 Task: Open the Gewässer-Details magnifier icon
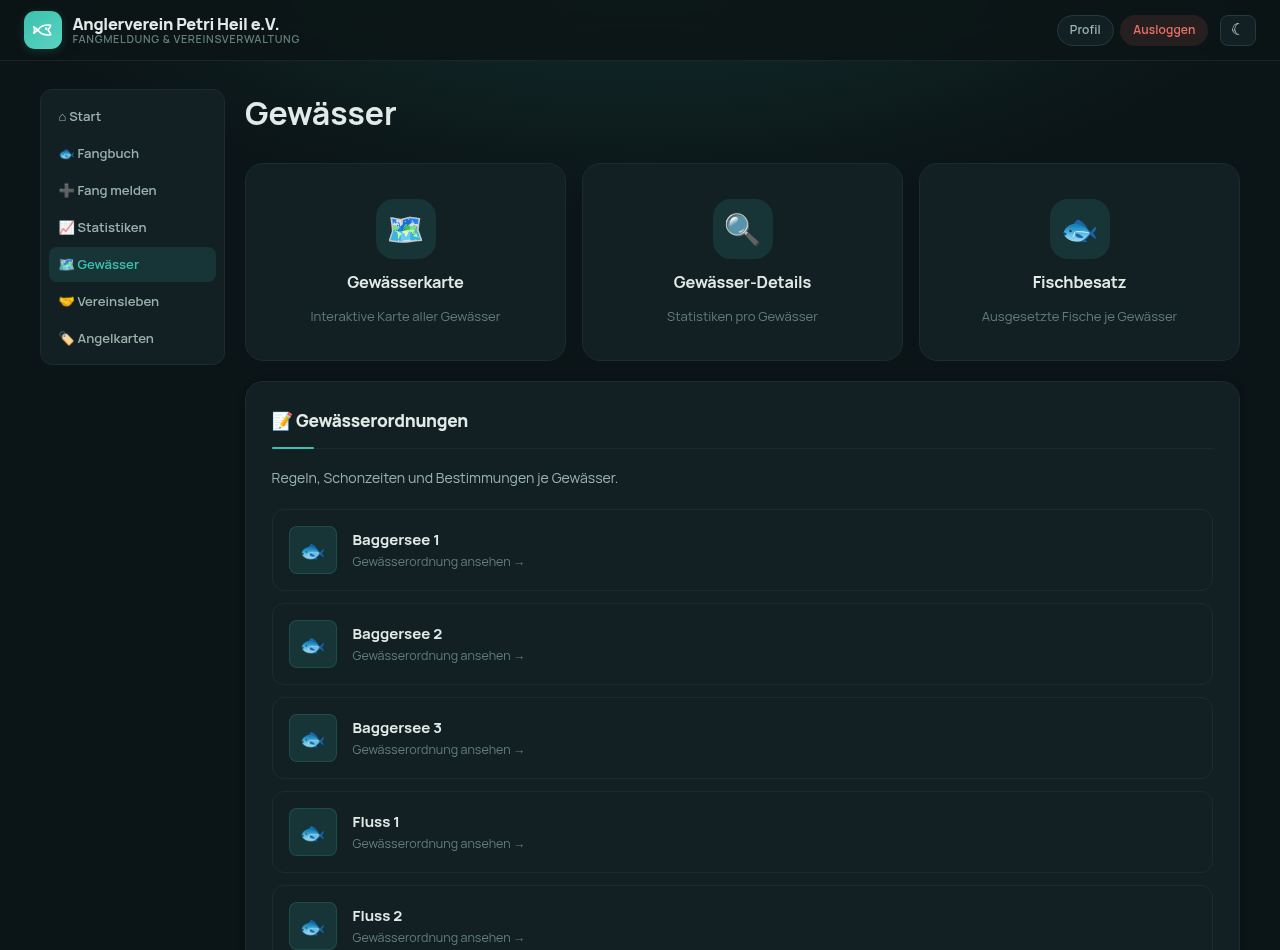coord(742,229)
